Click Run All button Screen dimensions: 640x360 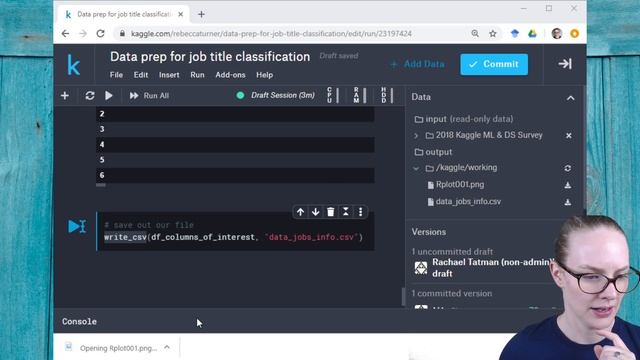pos(149,96)
